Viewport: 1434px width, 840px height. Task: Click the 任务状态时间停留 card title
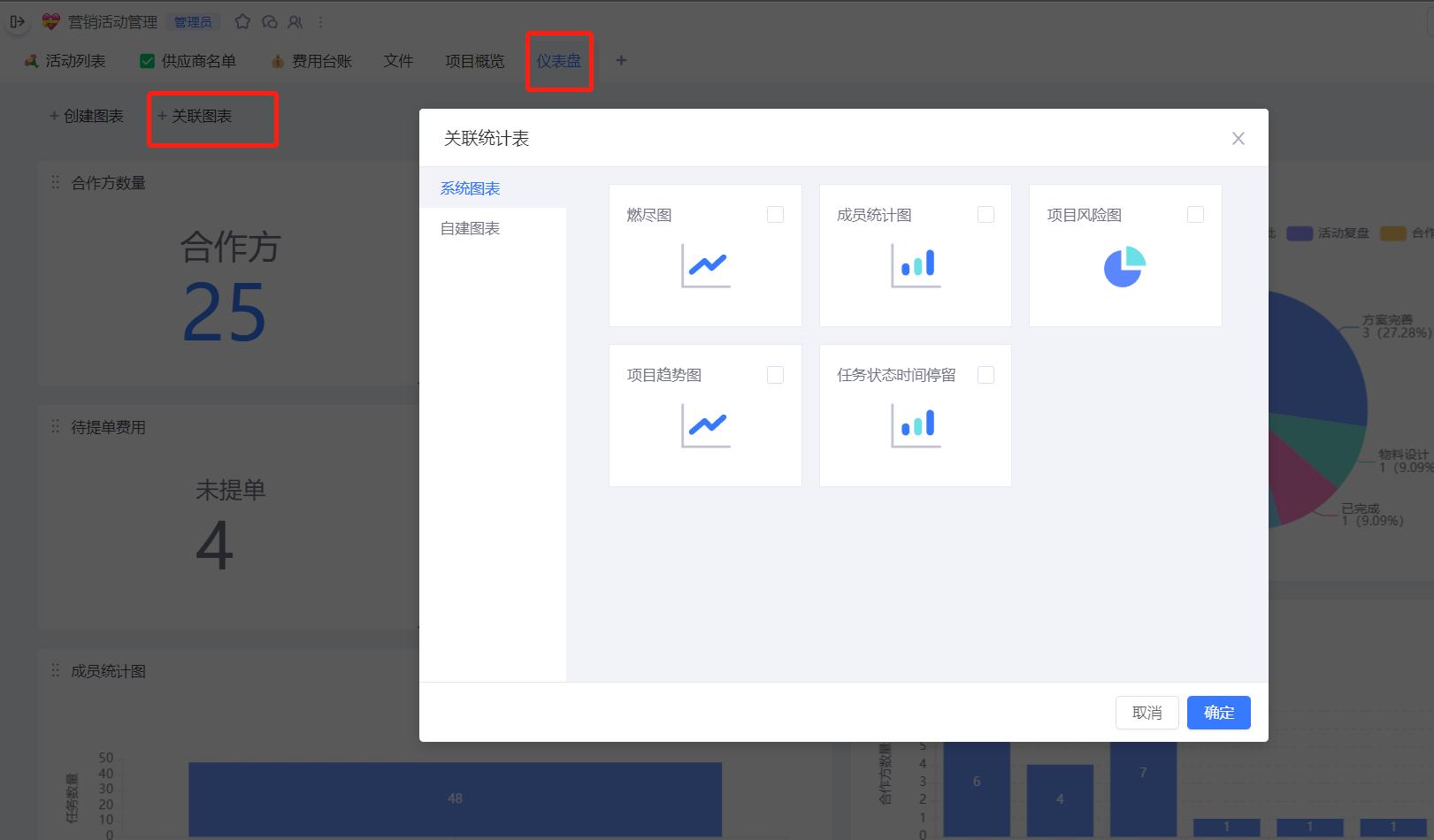pos(896,375)
